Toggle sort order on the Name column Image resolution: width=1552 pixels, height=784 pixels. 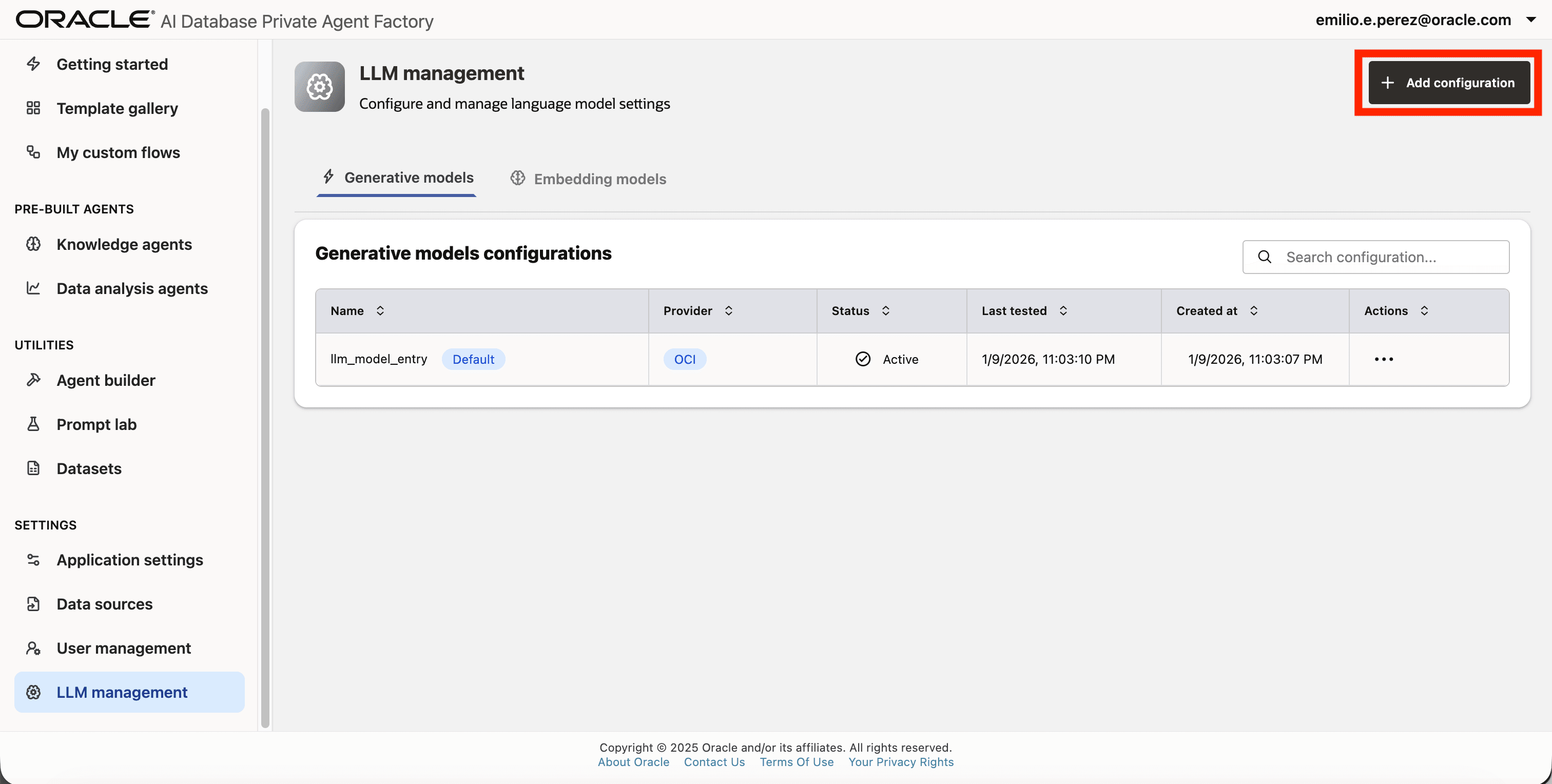coord(380,311)
